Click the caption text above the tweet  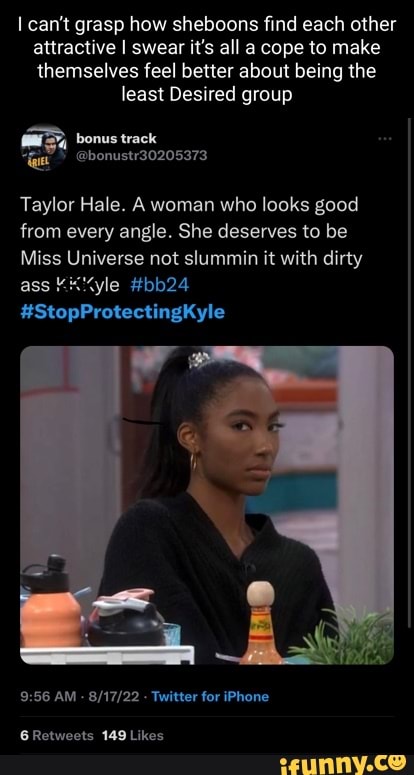tap(207, 59)
